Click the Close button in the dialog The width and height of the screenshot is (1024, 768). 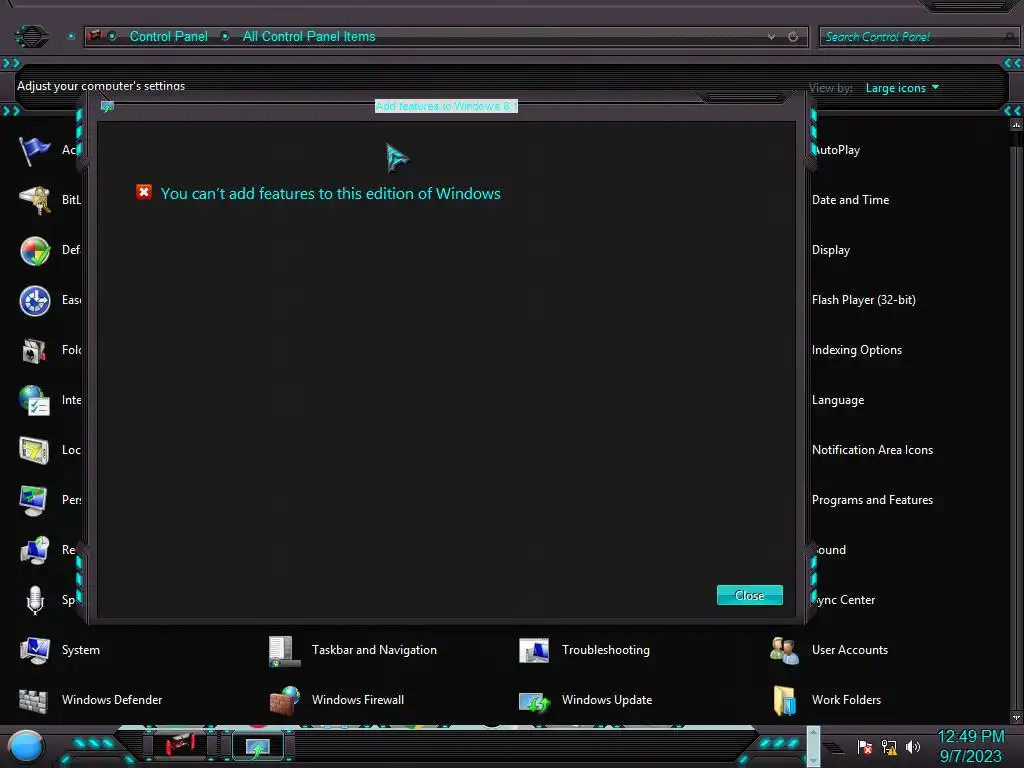749,595
